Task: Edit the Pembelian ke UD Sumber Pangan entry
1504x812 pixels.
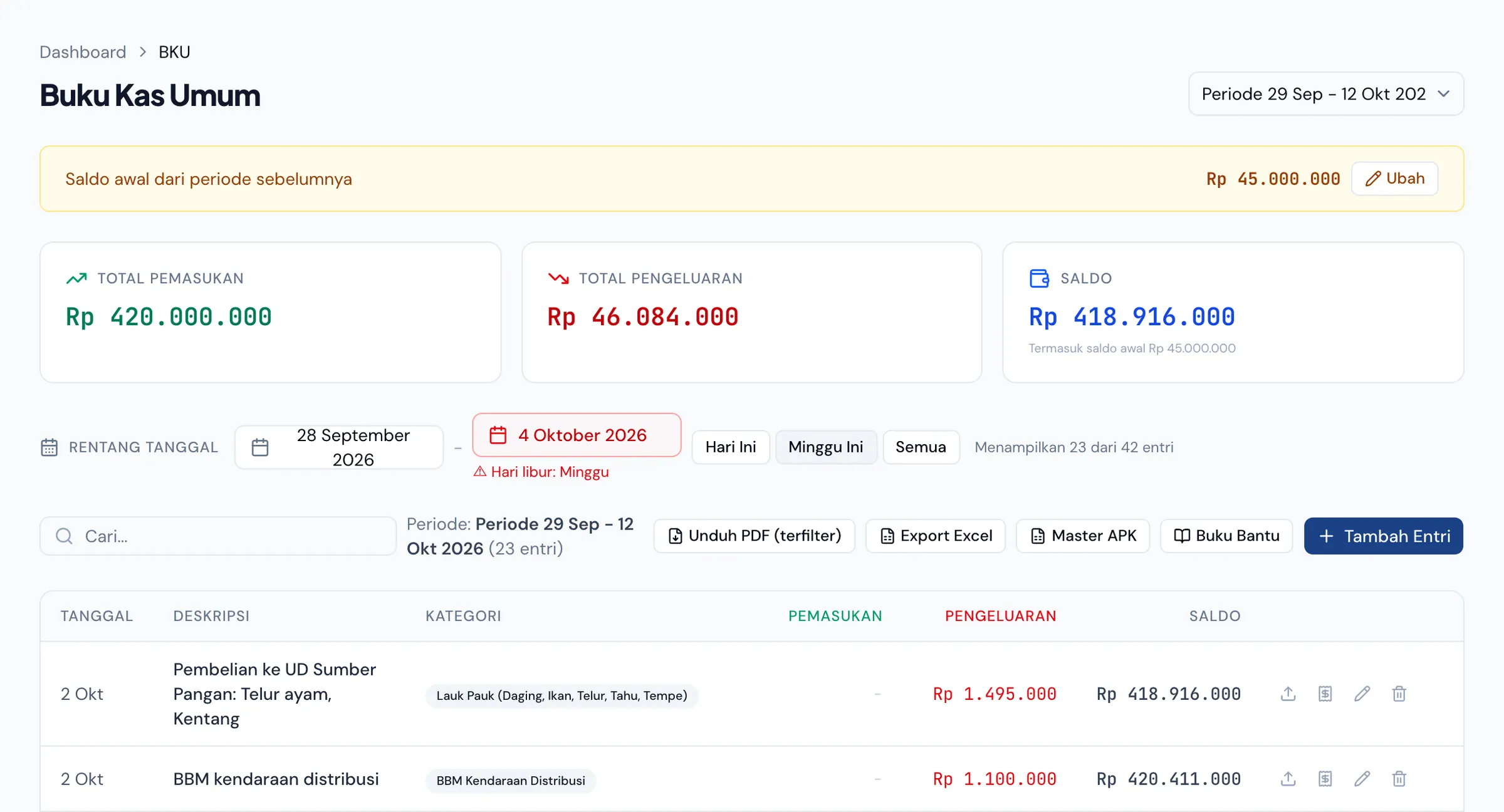Action: pos(1362,694)
